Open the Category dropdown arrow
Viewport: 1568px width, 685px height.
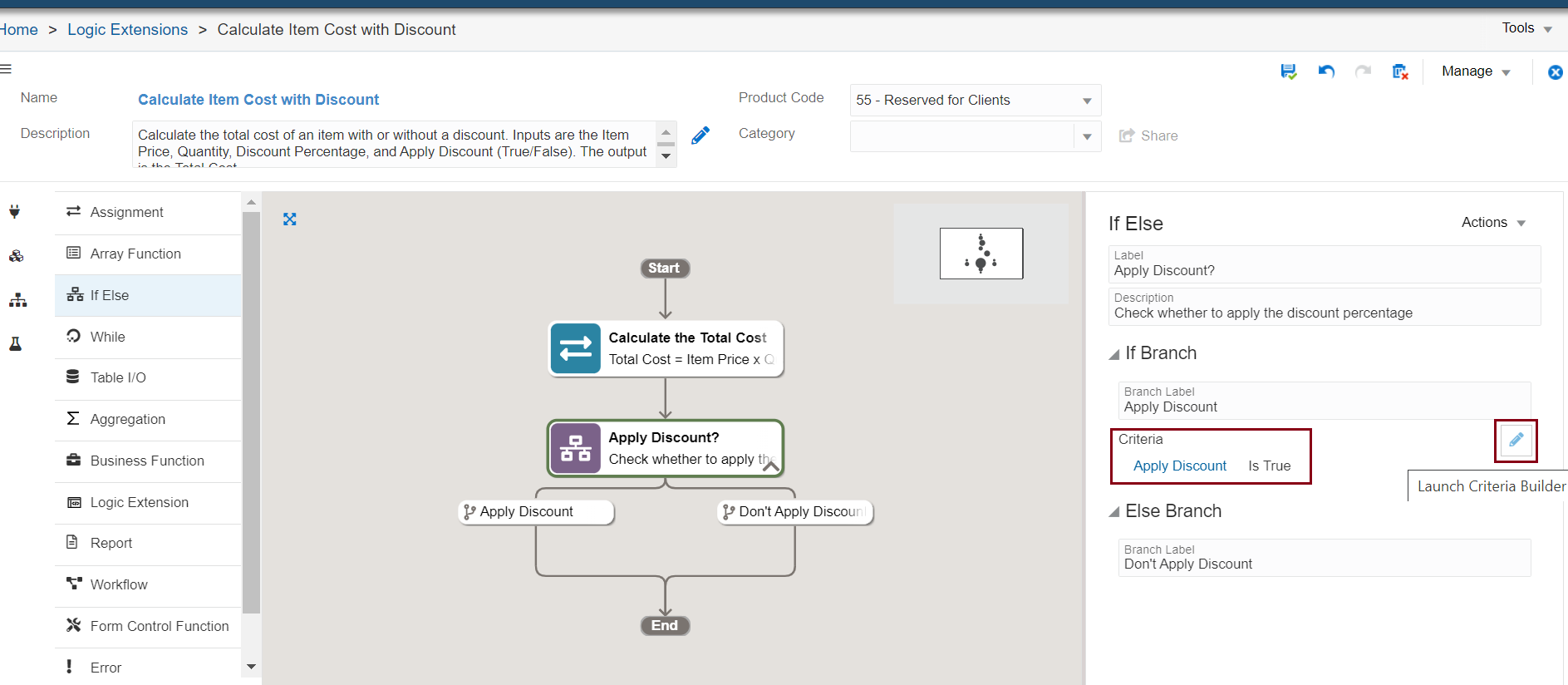click(1087, 136)
